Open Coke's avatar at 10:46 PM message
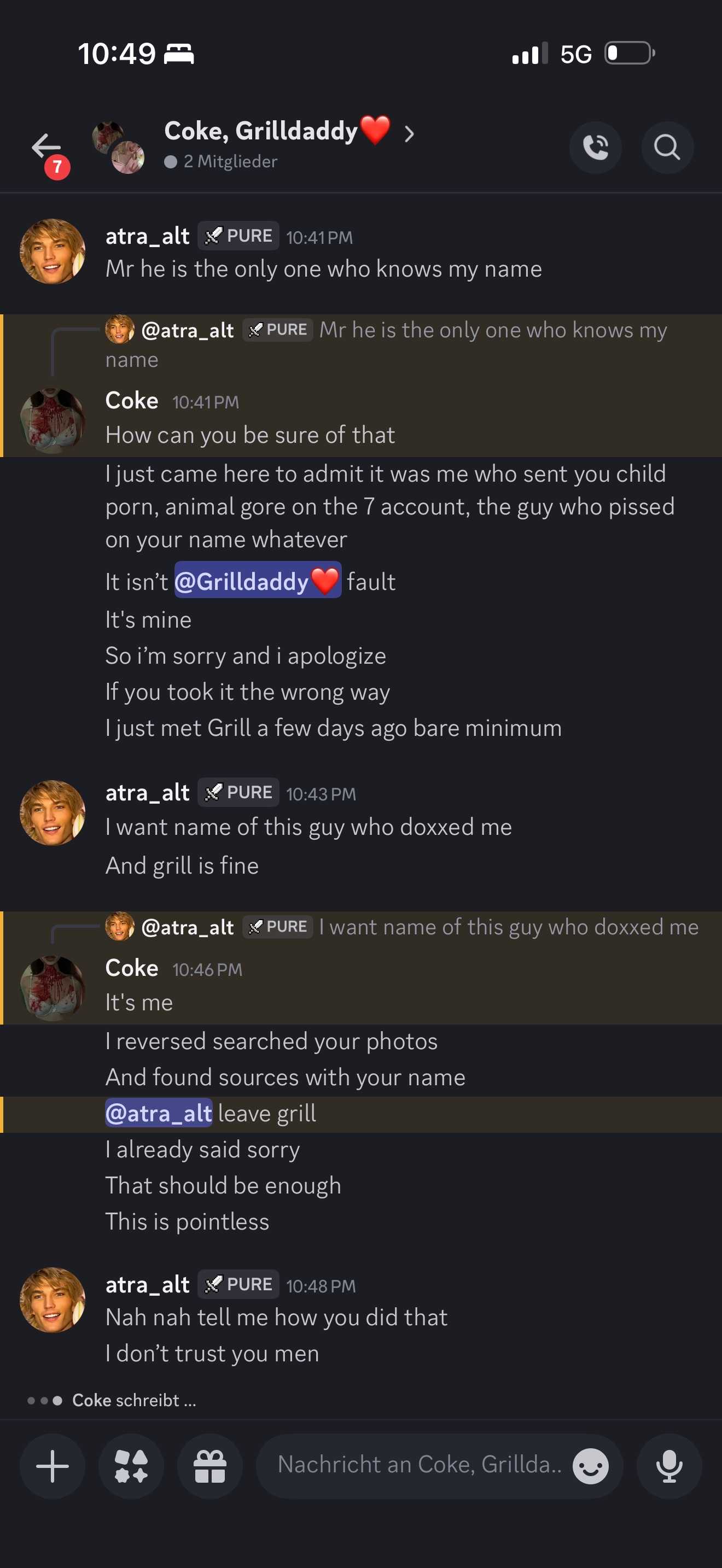This screenshot has width=722, height=1568. pyautogui.click(x=53, y=987)
